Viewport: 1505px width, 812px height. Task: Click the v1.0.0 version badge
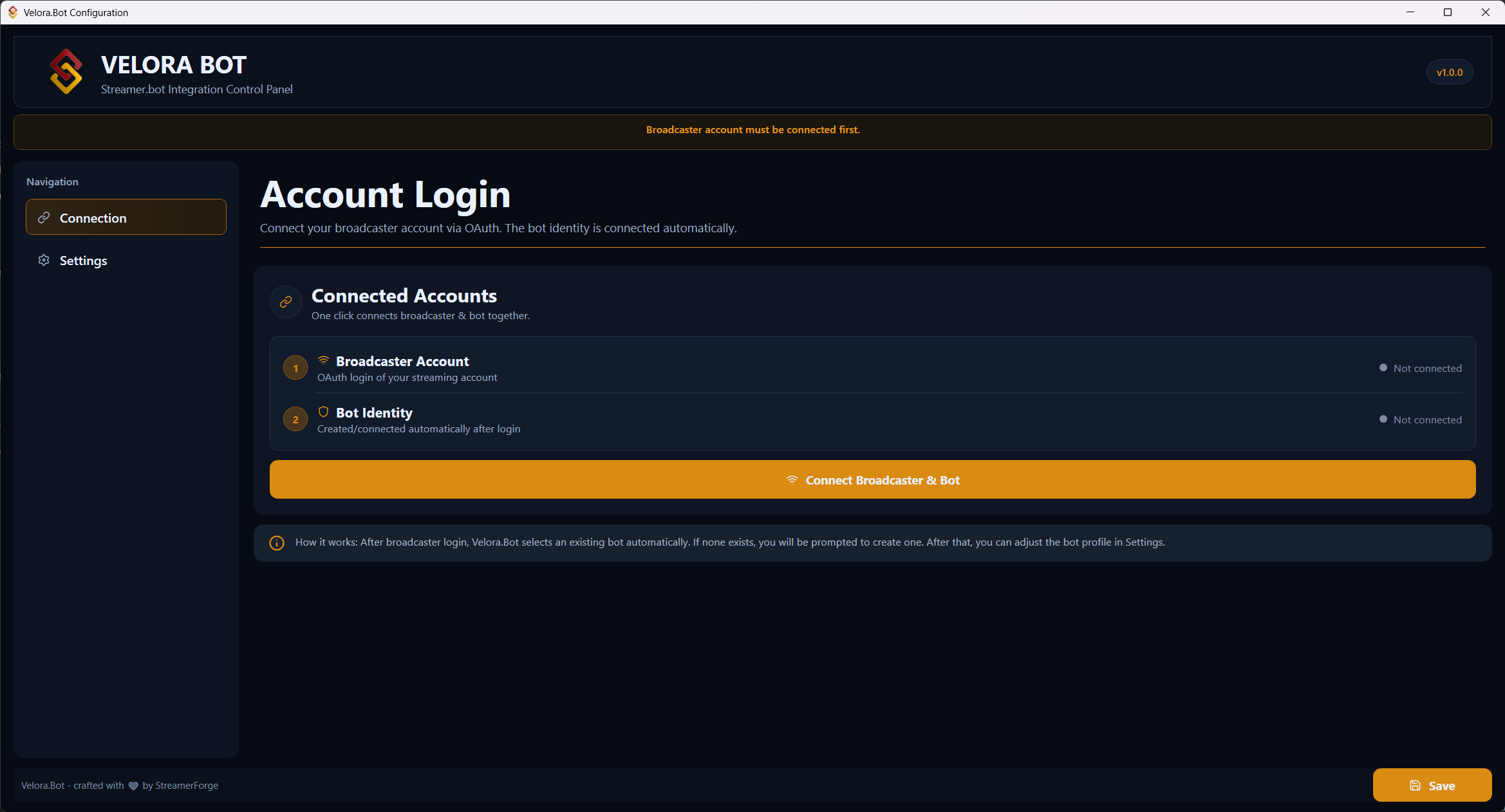click(x=1450, y=73)
